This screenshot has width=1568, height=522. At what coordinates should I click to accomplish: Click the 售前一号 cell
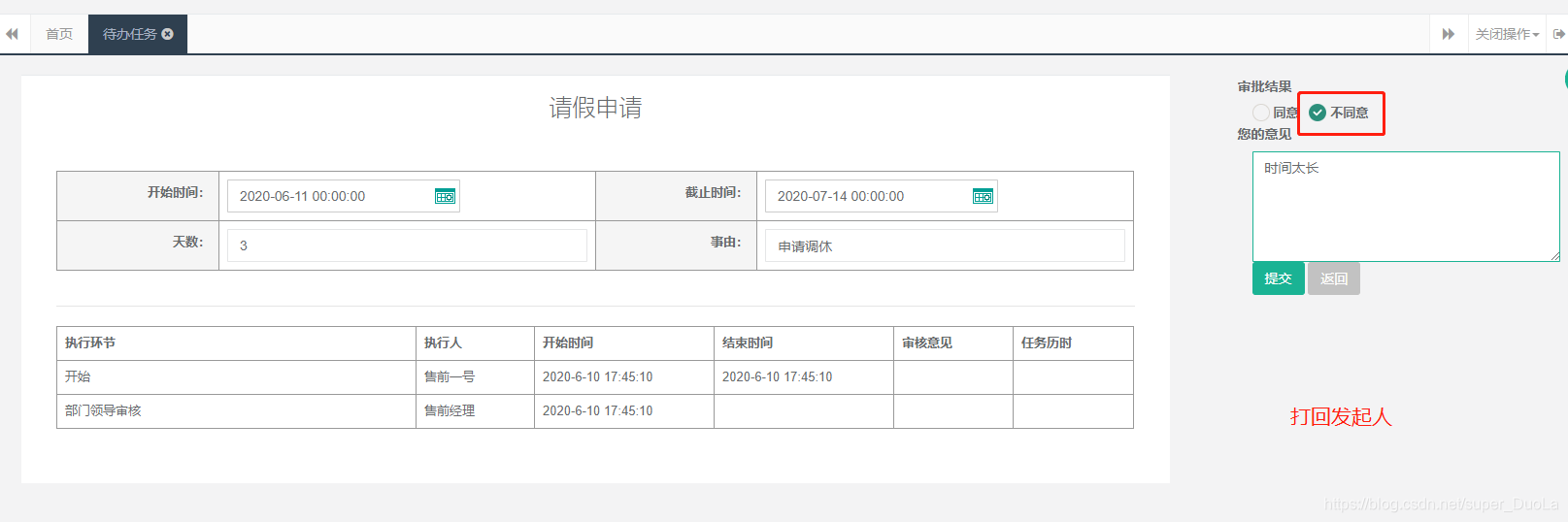point(475,377)
